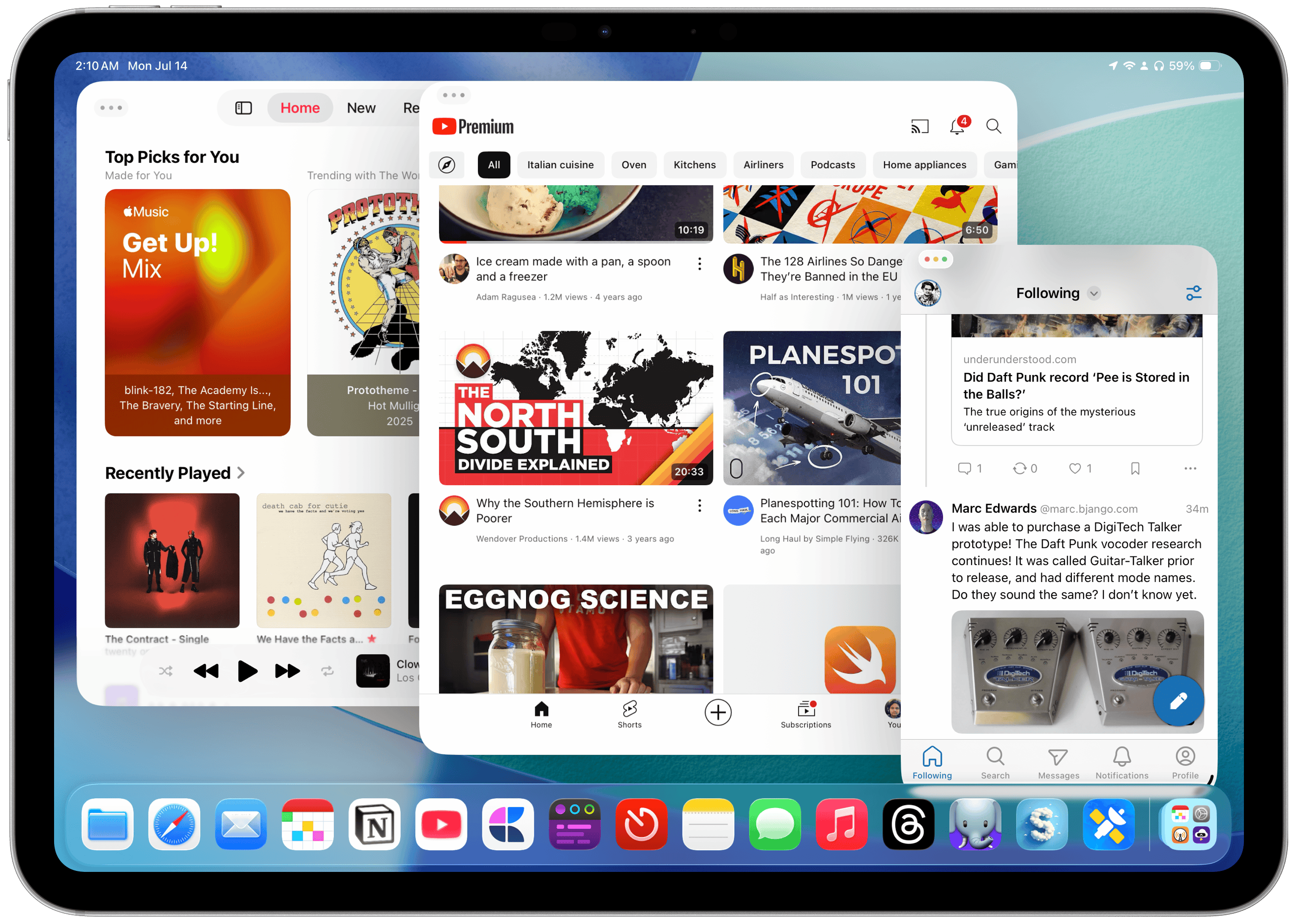Open the Mail app in dock

point(241,824)
